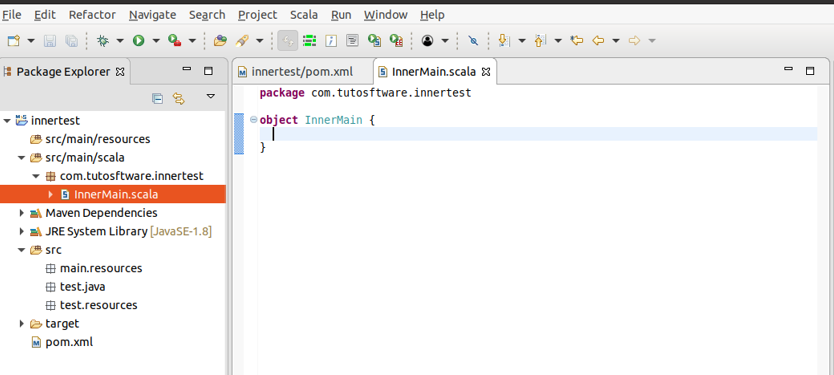Screen dimensions: 834x375
Task: Close the InnerMain.scala editor tab
Action: 486,72
